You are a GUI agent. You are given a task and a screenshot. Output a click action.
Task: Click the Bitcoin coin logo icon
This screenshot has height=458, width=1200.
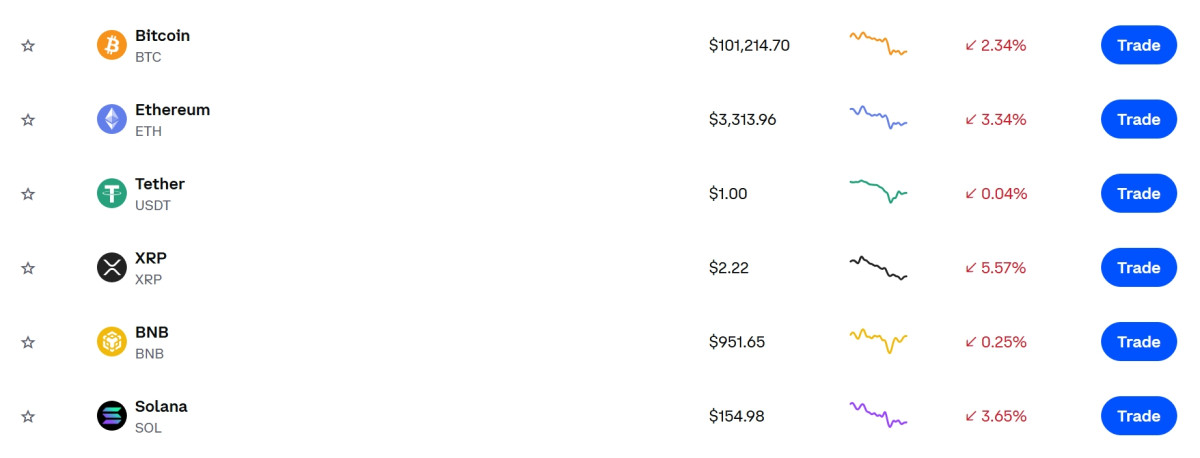tap(111, 45)
